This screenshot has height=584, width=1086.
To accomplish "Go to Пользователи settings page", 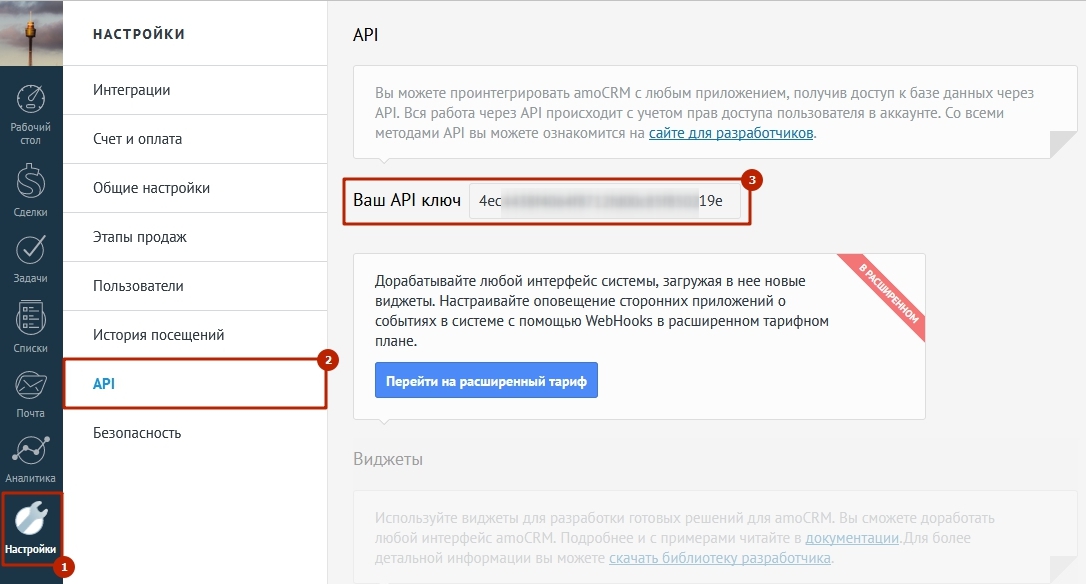I will click(138, 286).
